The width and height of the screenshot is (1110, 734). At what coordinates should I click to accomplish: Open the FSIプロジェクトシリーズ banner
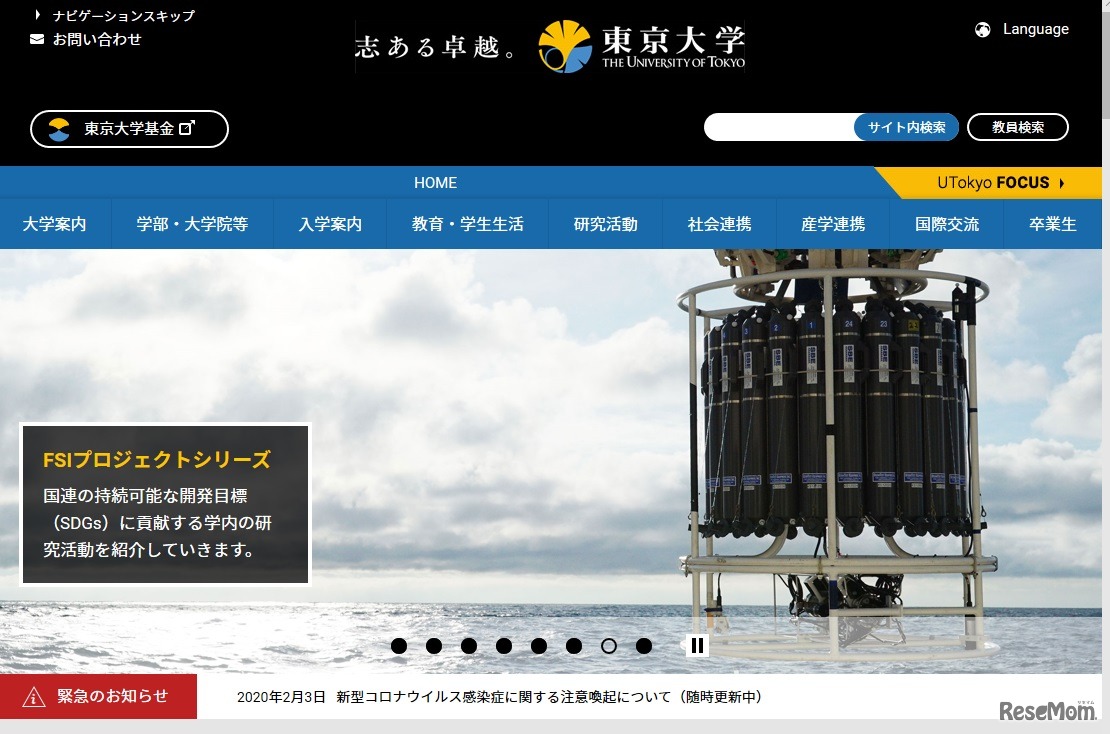[x=166, y=505]
